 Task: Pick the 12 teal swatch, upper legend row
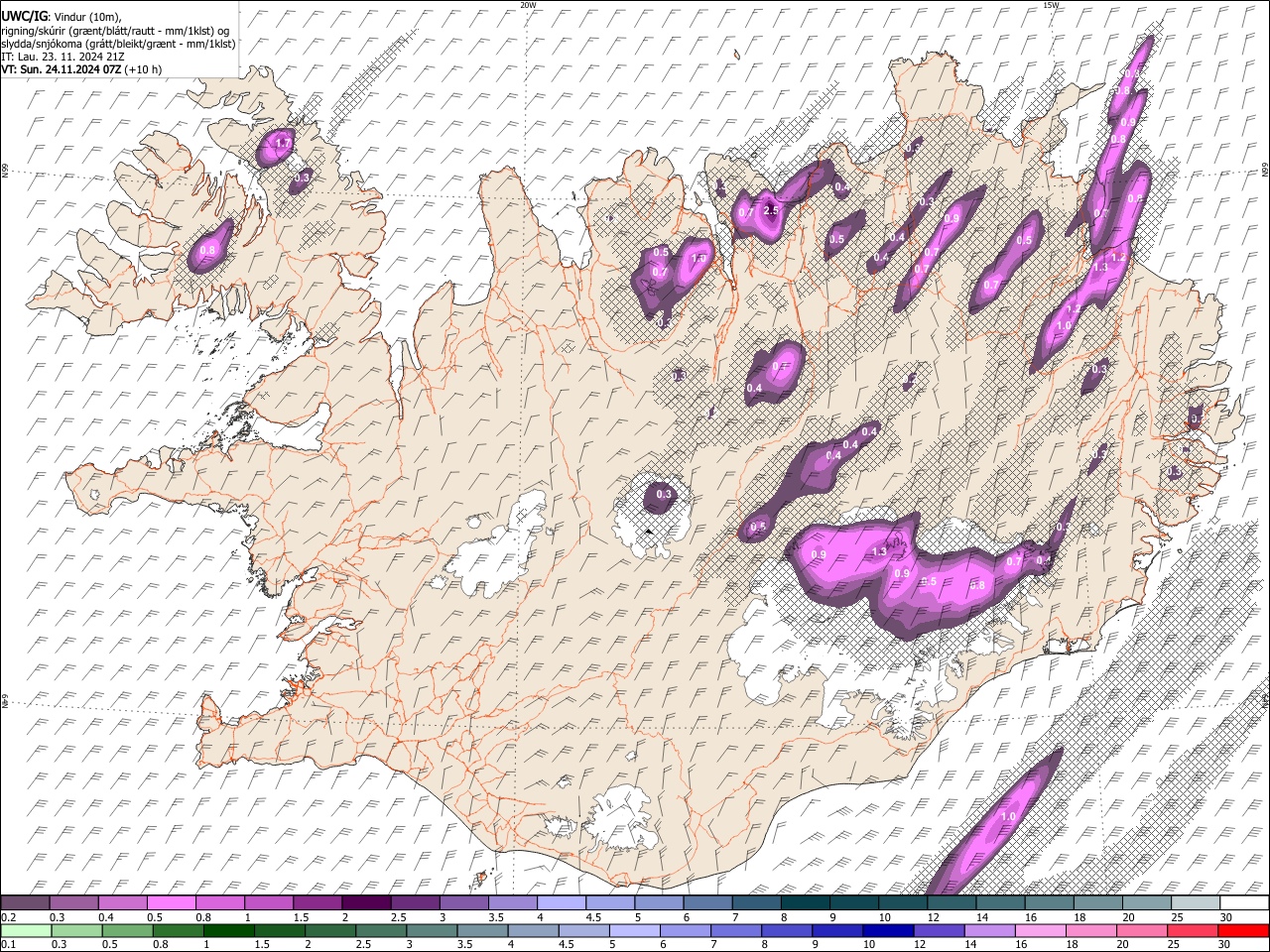click(950, 902)
